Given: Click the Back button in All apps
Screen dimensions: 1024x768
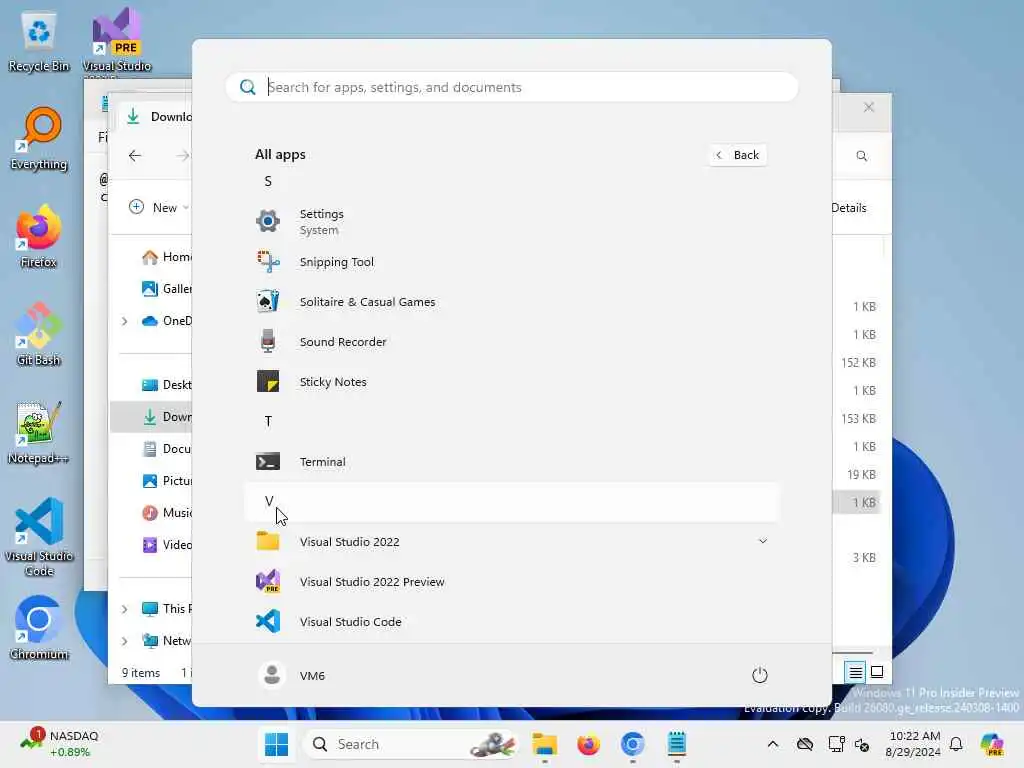Looking at the screenshot, I should coord(738,155).
